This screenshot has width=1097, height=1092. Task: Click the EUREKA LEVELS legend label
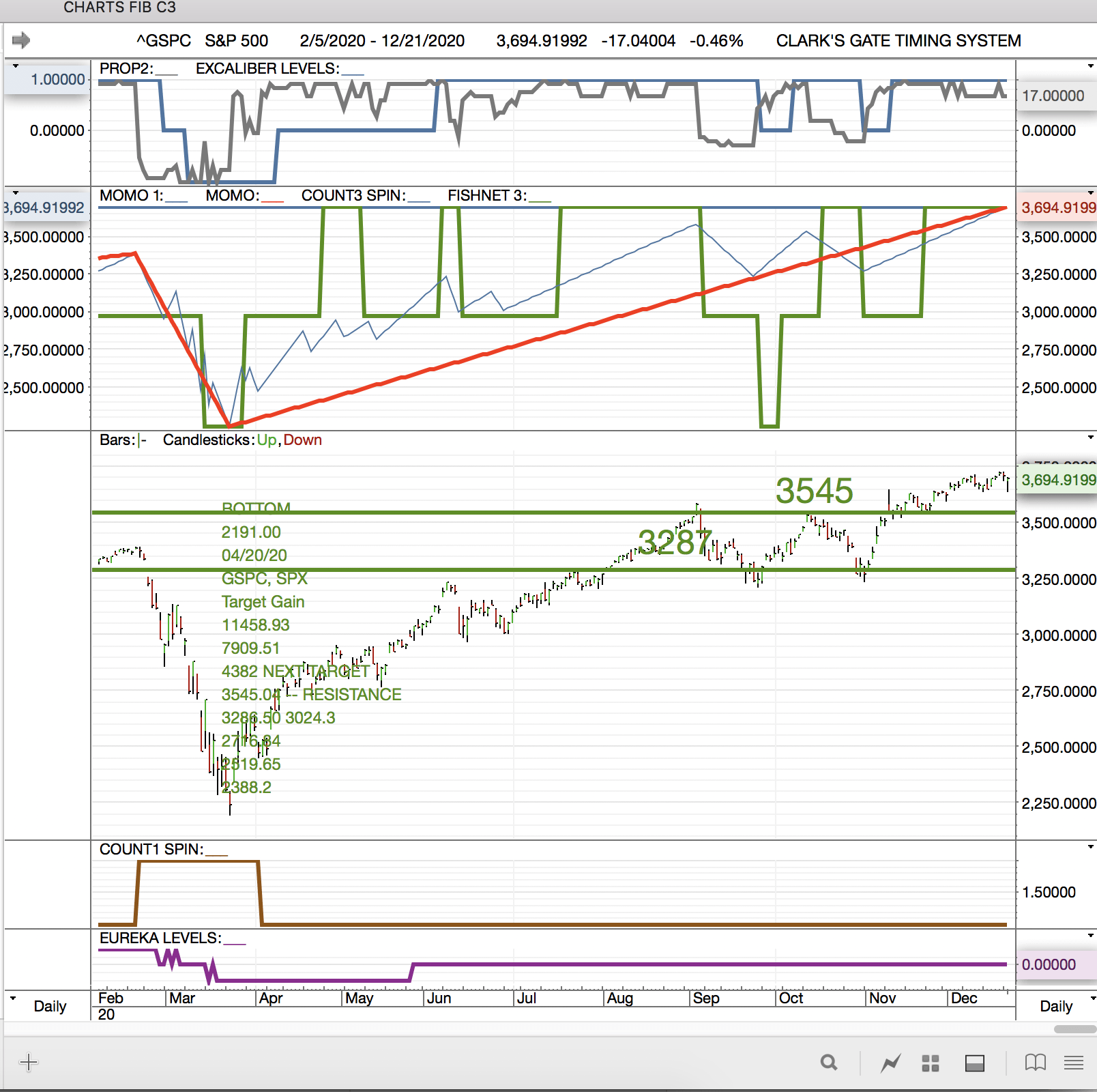pyautogui.click(x=160, y=938)
